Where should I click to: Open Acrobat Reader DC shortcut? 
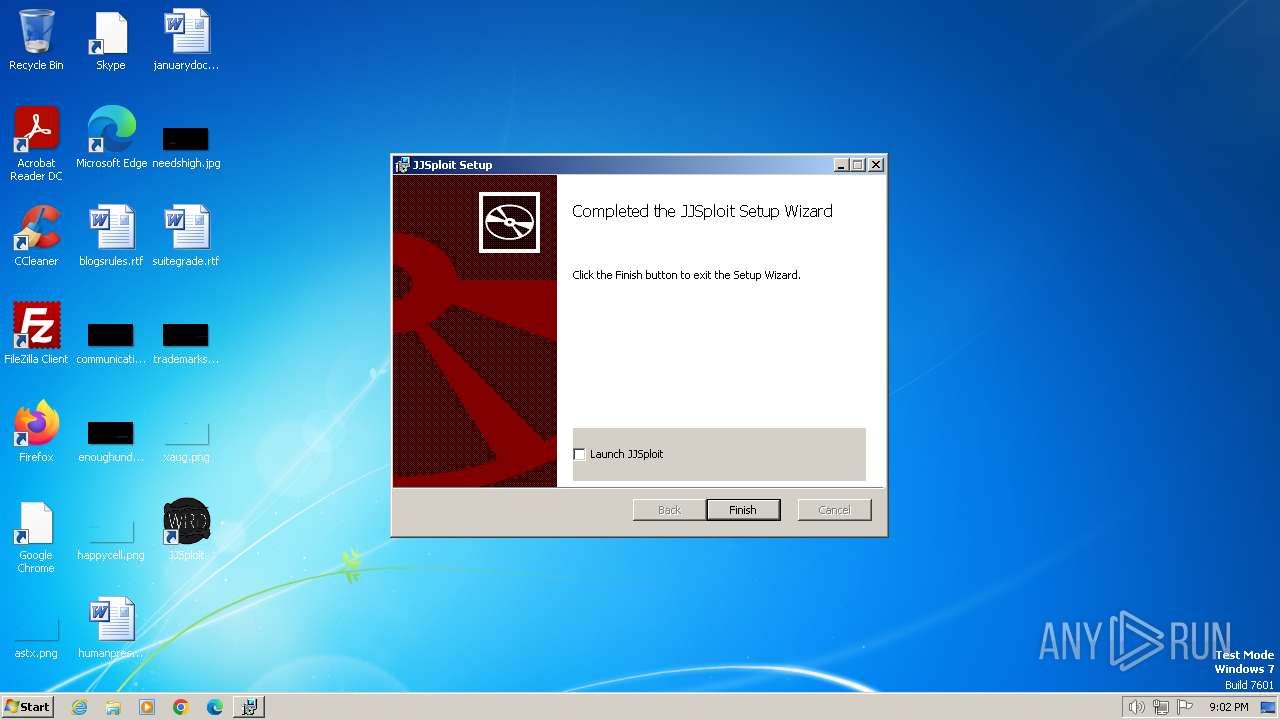click(36, 144)
